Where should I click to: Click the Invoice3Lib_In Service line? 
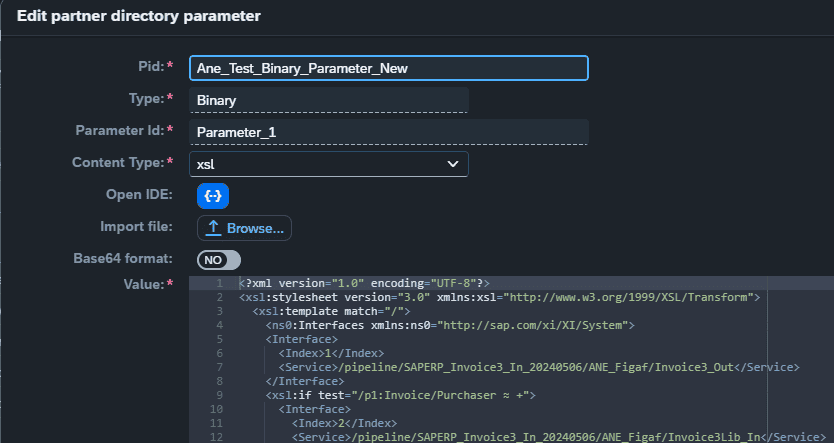click(x=558, y=437)
